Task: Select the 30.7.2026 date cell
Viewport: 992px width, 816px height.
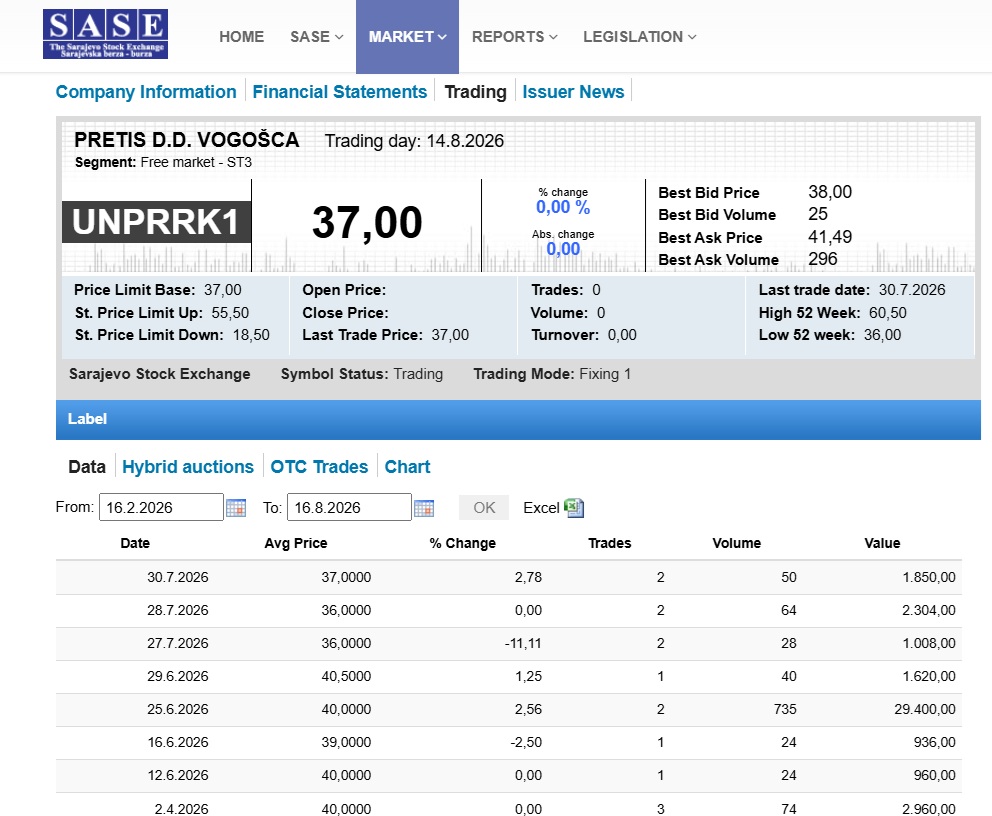Action: click(x=178, y=578)
